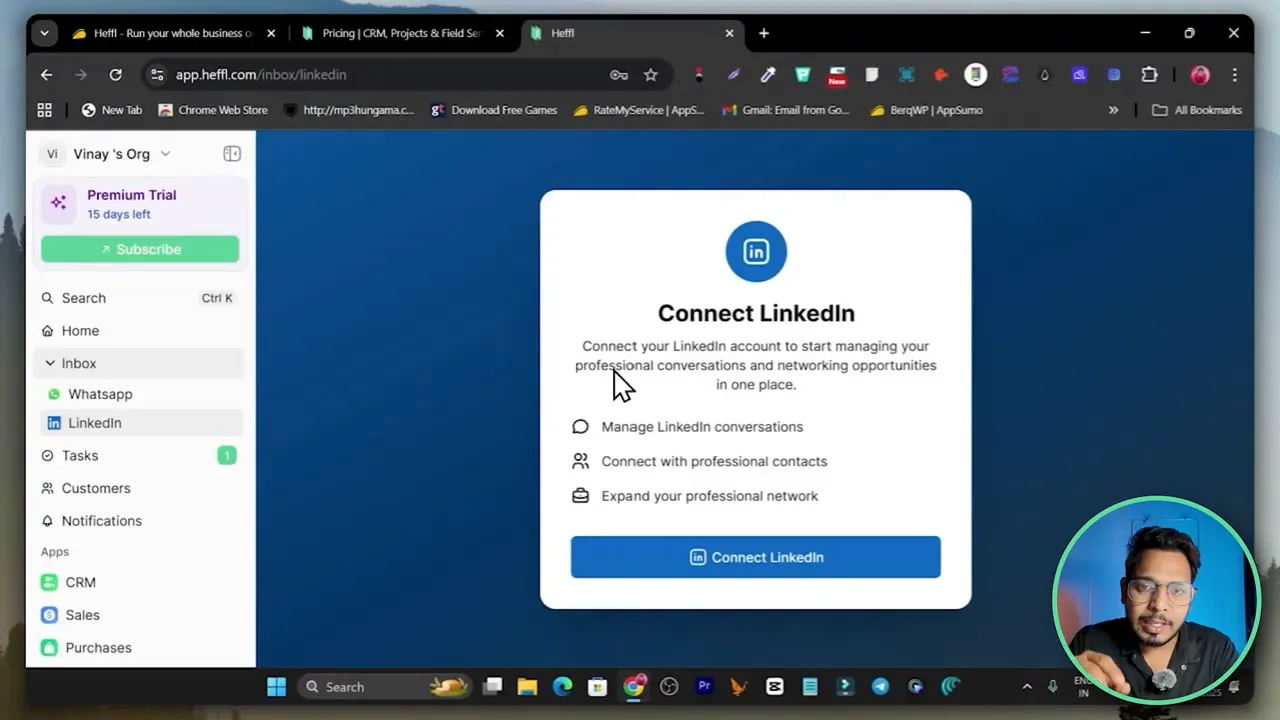Open the Sales app
The height and width of the screenshot is (720, 1280).
[x=82, y=614]
